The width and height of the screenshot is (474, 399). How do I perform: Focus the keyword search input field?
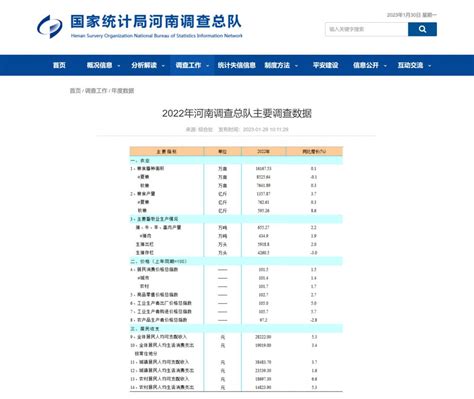point(366,29)
